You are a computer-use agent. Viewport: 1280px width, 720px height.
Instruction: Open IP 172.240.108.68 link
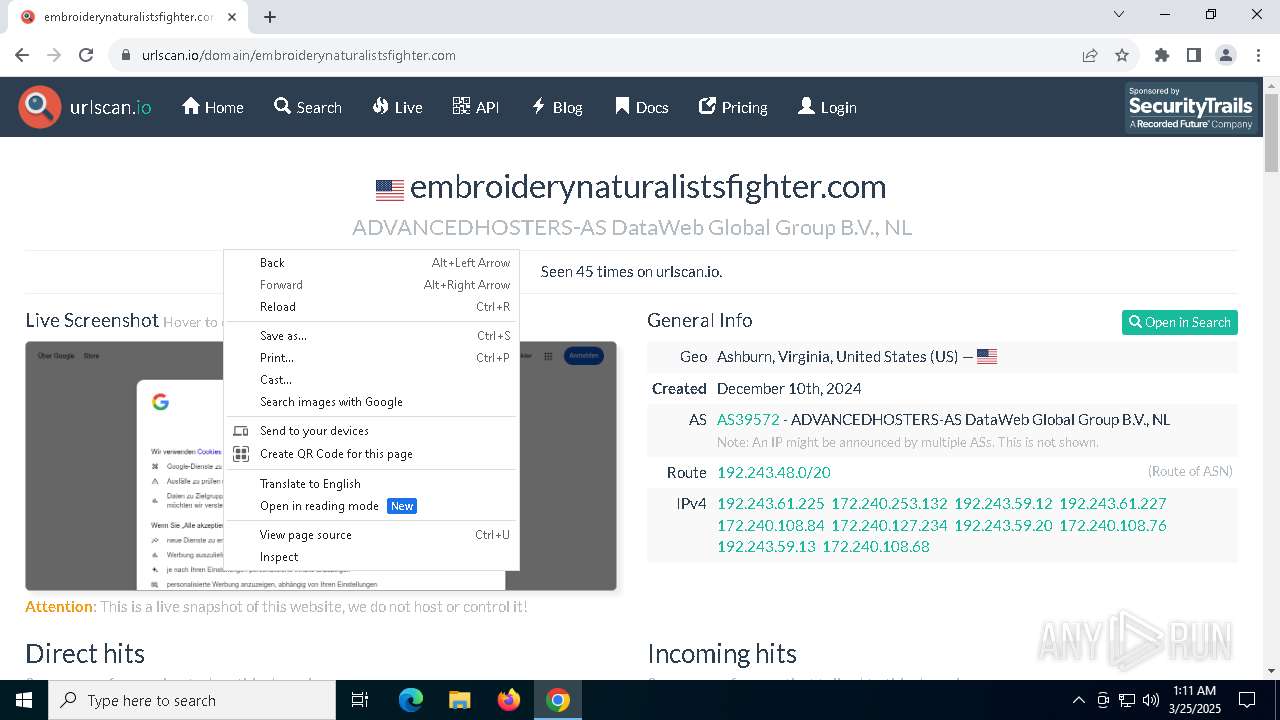tap(876, 547)
